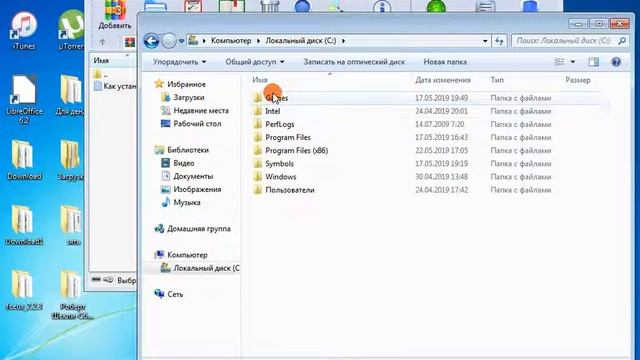Open the iTunes desktop shortcut
The width and height of the screenshot is (640, 360).
click(24, 31)
